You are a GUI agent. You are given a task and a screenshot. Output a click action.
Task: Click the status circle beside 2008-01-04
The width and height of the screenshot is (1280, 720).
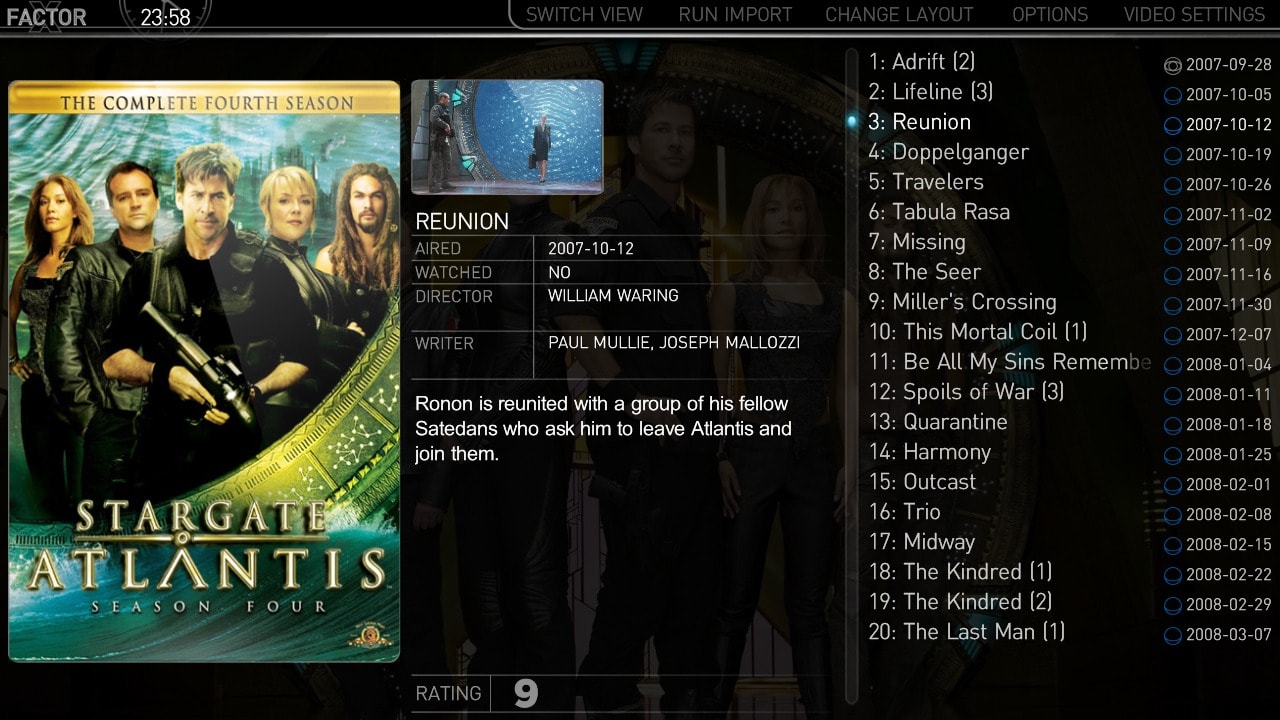pyautogui.click(x=1173, y=366)
